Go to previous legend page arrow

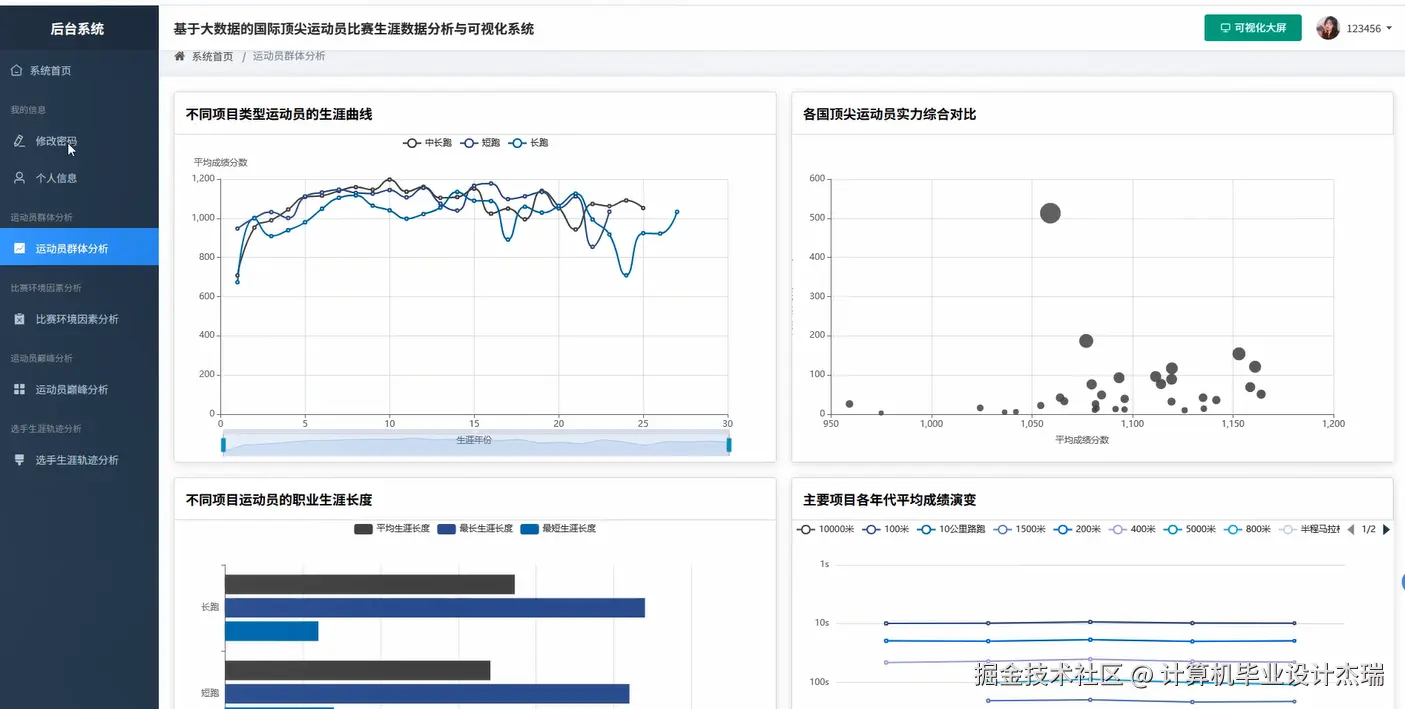(1352, 530)
